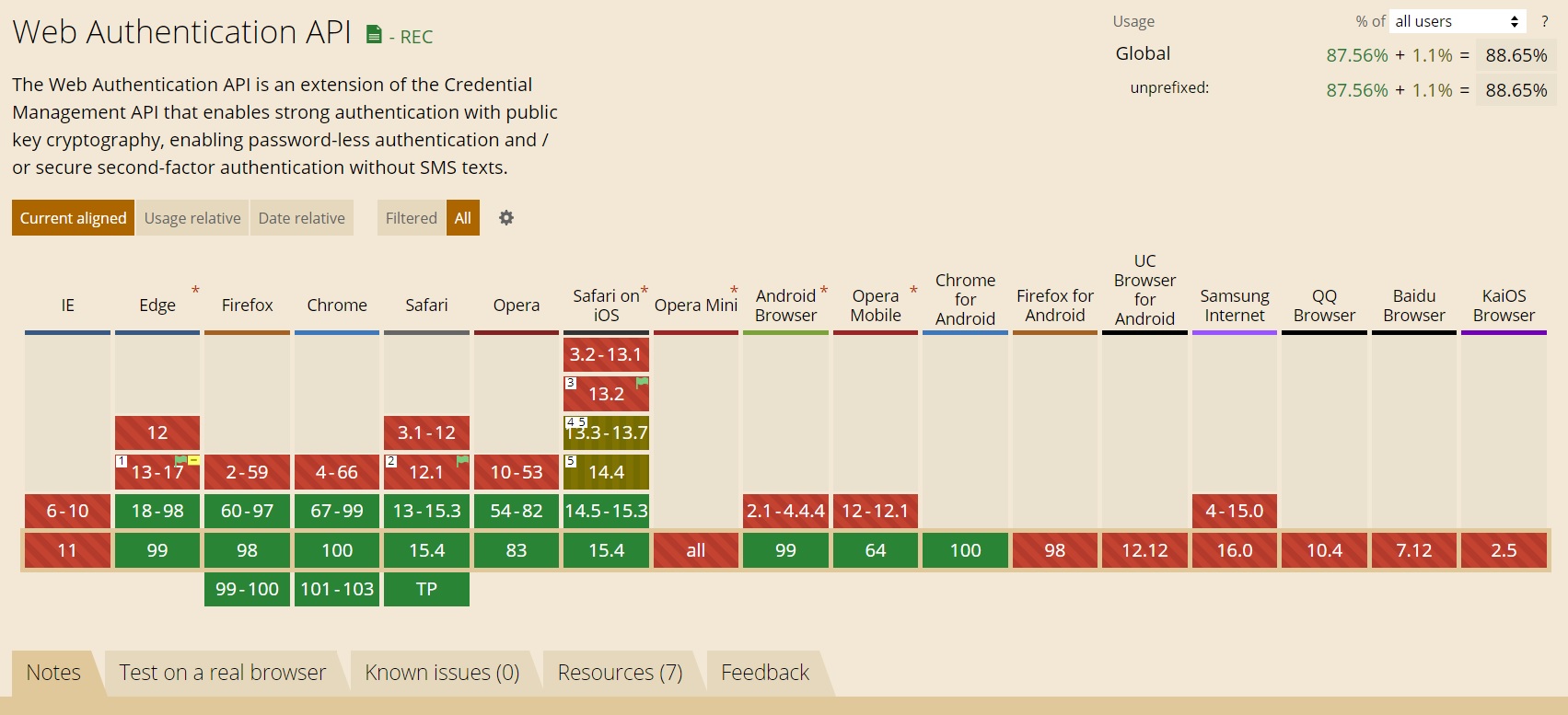Click the UC Browser 12.12 cell
Screen dimensions: 1568x715
1144,550
